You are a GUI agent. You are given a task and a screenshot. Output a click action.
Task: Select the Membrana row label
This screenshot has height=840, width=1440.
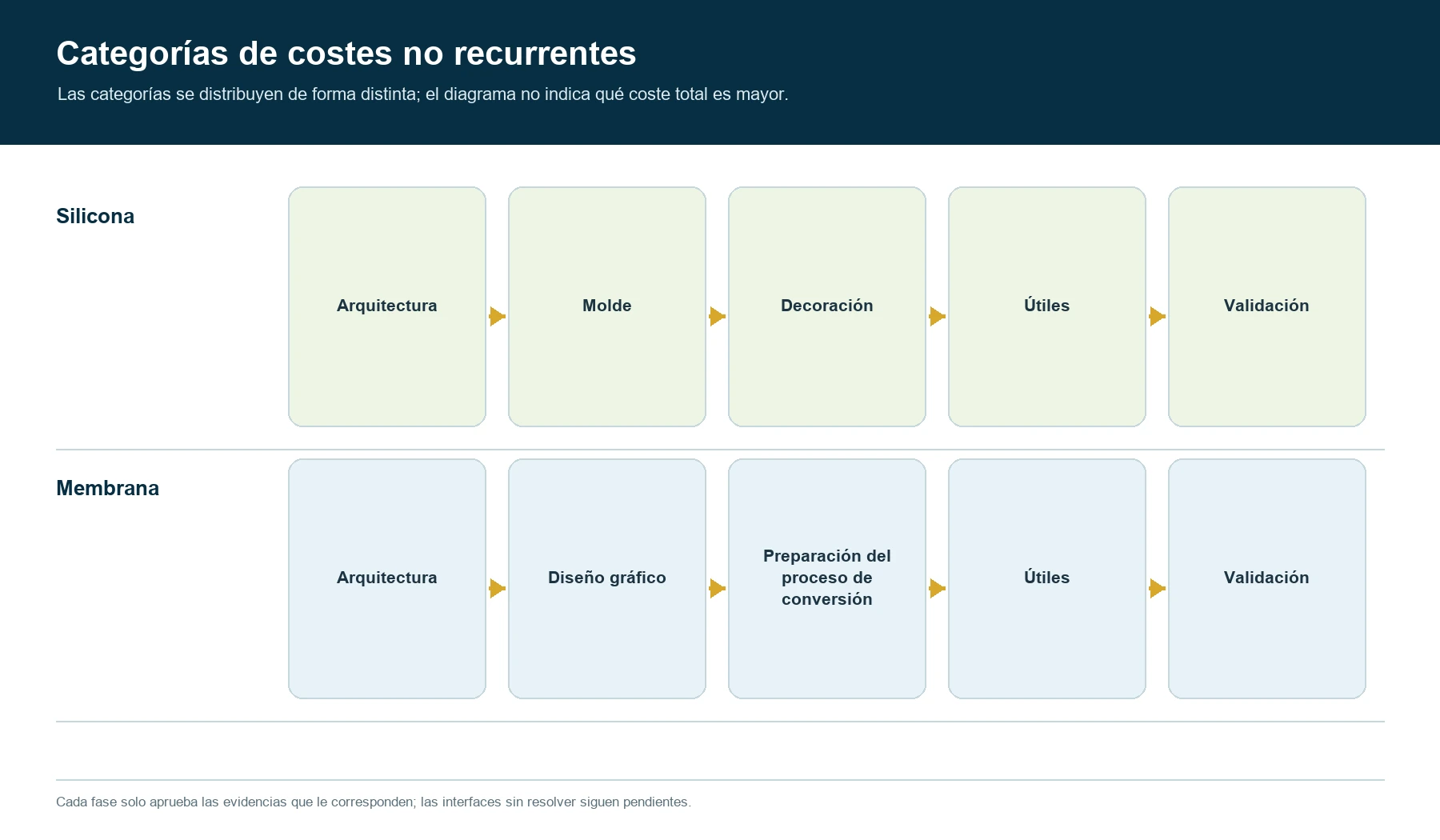tap(107, 488)
